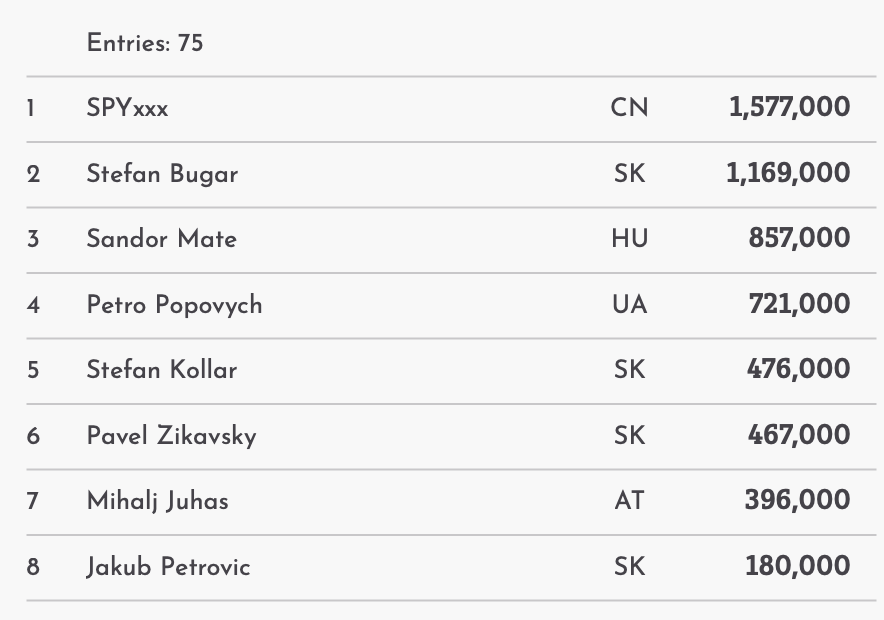Click the 721,000 chip count
Viewport: 884px width, 620px height.
[x=799, y=304]
